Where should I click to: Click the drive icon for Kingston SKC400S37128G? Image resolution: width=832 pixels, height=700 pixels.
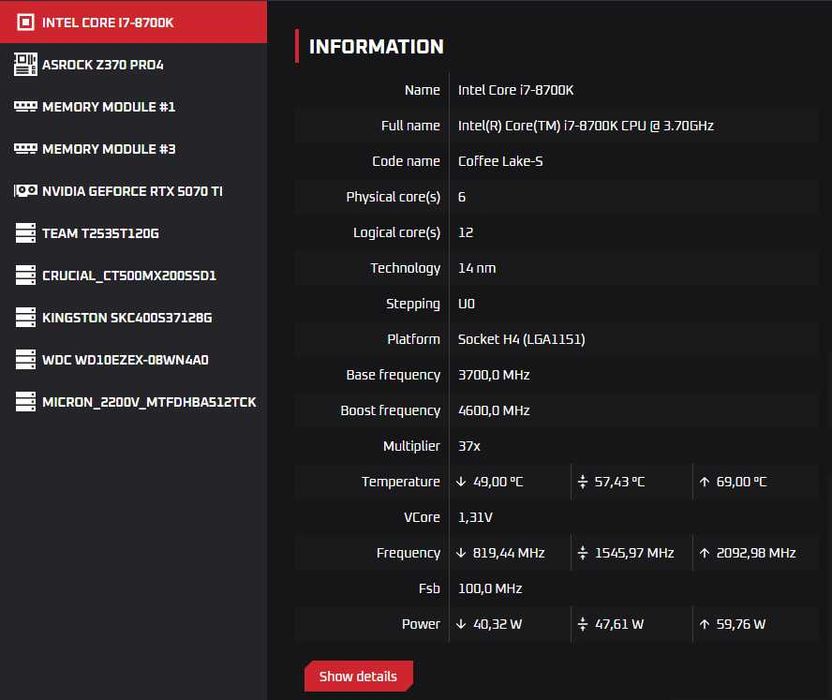coord(25,317)
